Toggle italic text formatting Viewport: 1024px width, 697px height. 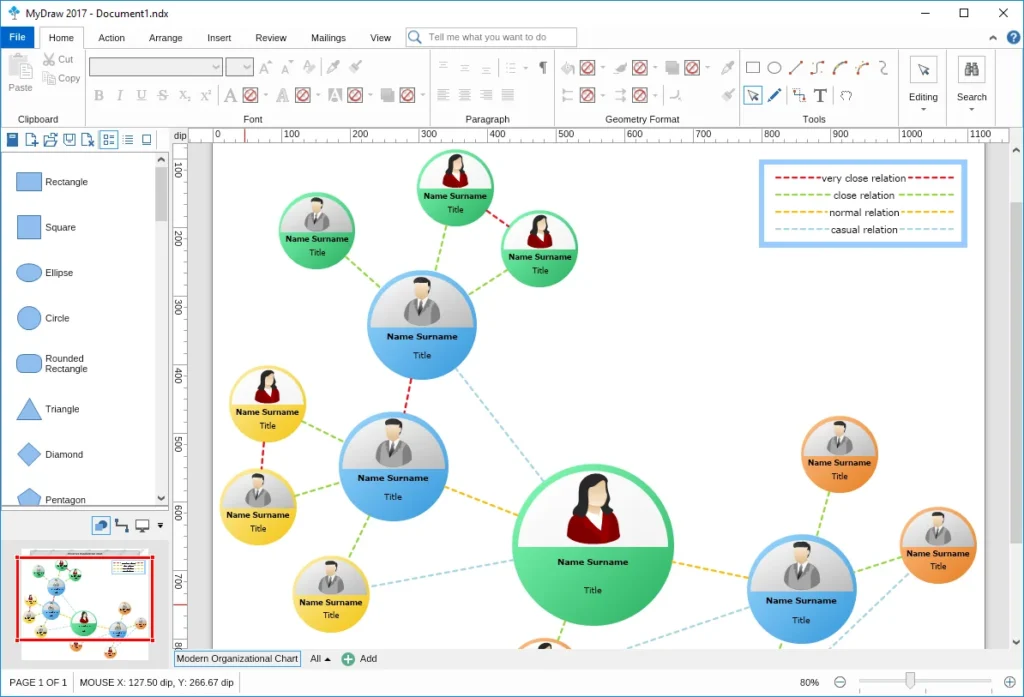point(120,94)
